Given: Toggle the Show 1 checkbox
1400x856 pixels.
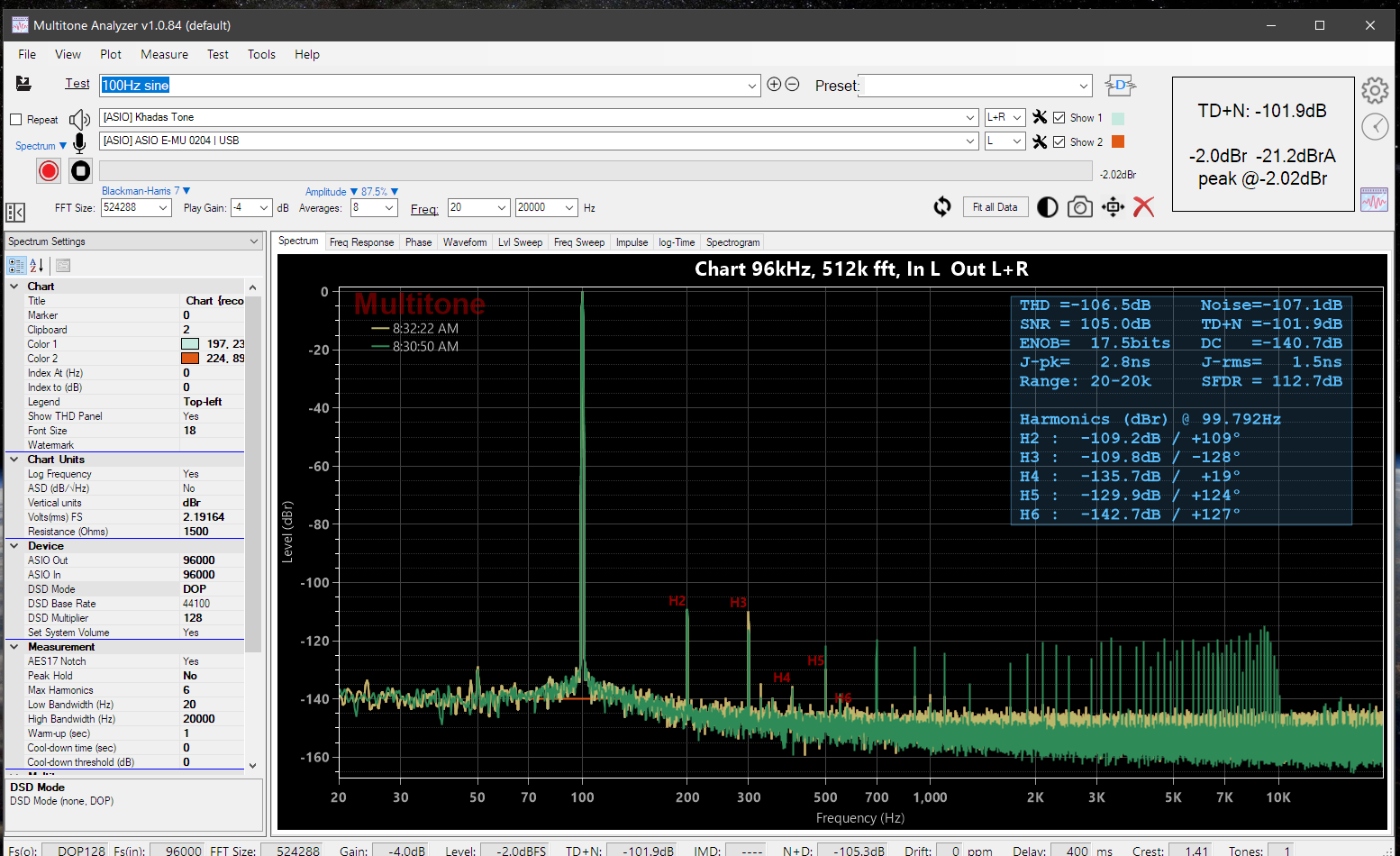Looking at the screenshot, I should click(1059, 118).
